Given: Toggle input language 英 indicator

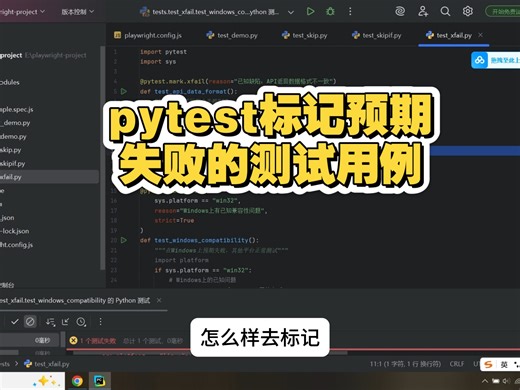Looking at the screenshot, I should [504, 365].
